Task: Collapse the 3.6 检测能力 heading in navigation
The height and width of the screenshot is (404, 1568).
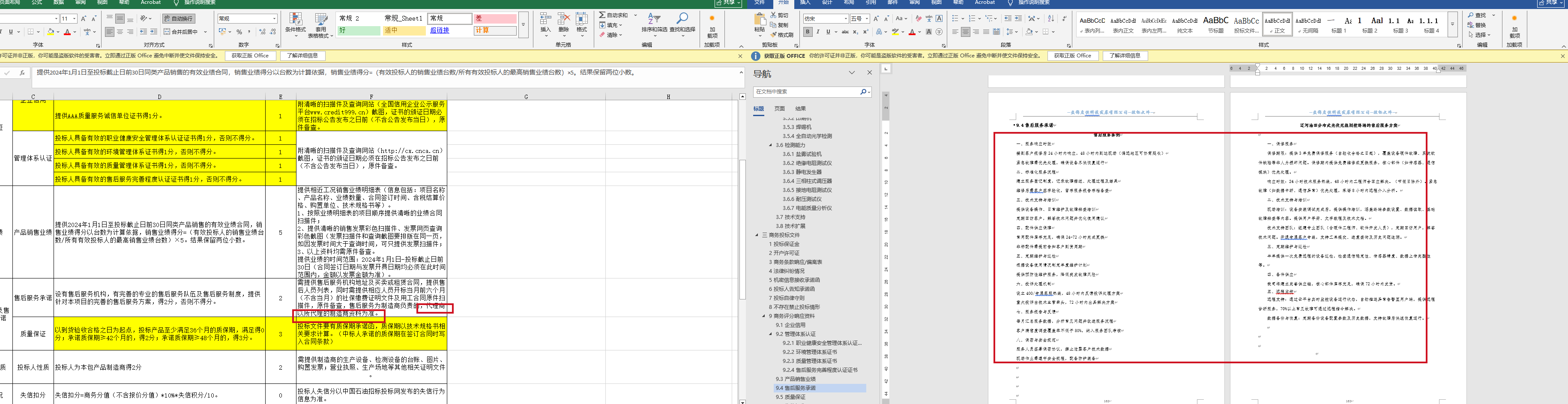Action: pos(771,145)
